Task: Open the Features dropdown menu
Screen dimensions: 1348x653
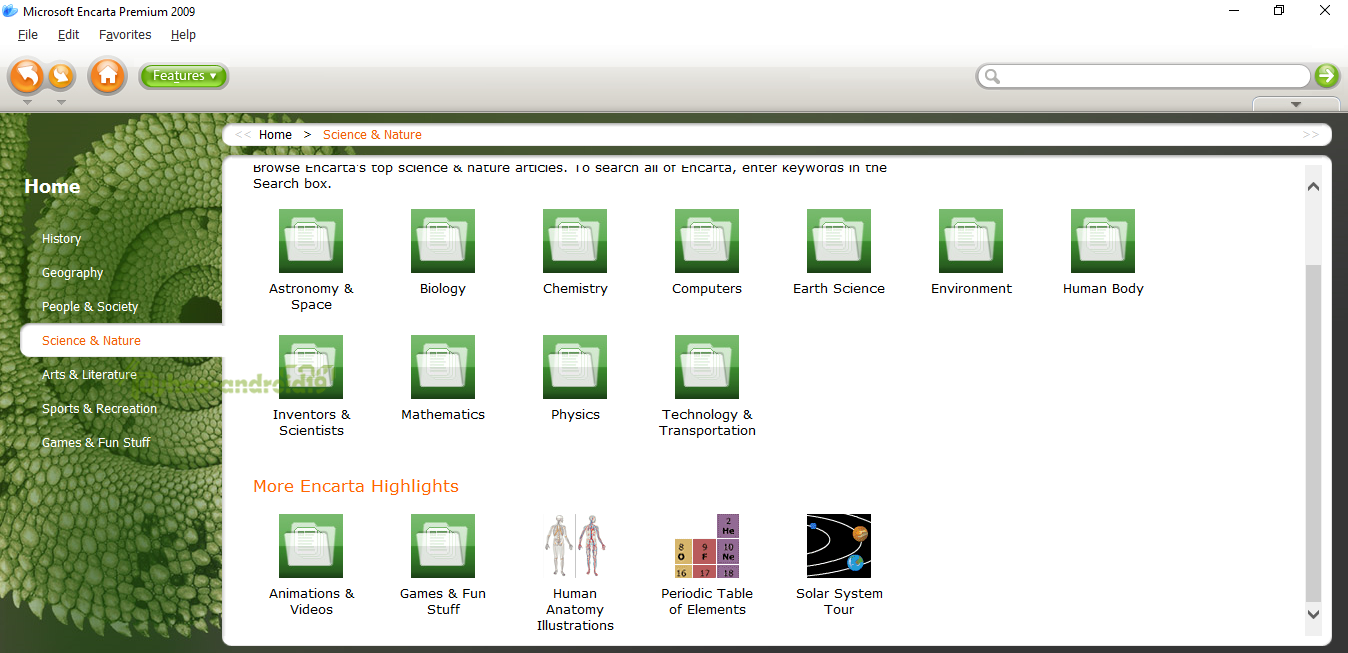Action: [x=184, y=76]
